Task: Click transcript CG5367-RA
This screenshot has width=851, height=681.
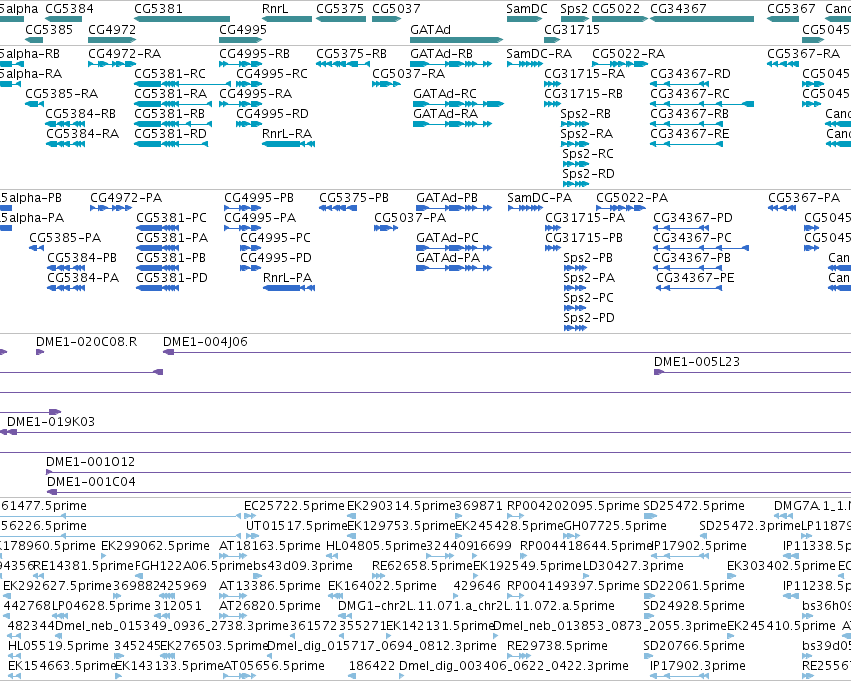Action: [804, 54]
